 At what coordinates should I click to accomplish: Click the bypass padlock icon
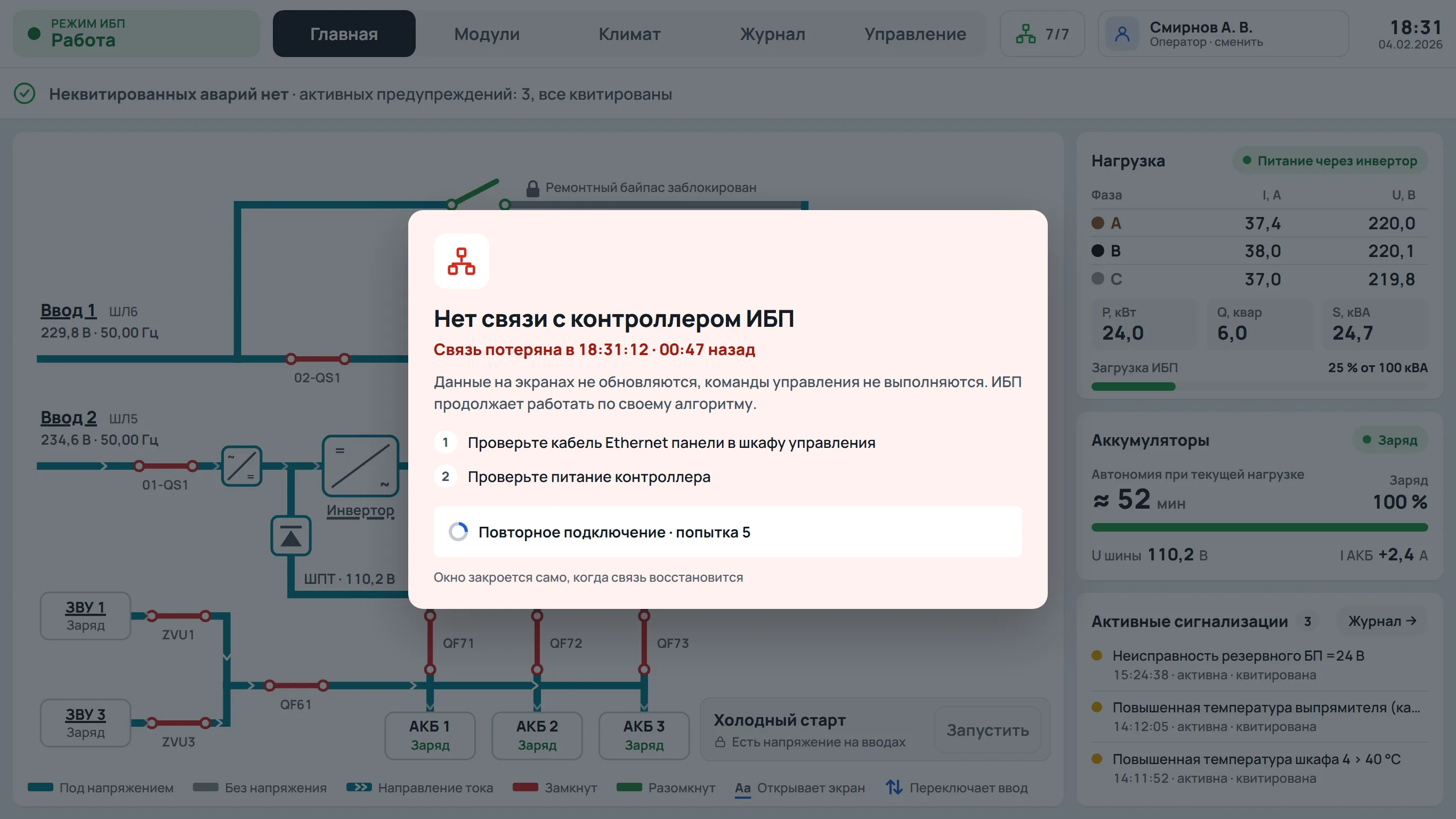pos(532,188)
